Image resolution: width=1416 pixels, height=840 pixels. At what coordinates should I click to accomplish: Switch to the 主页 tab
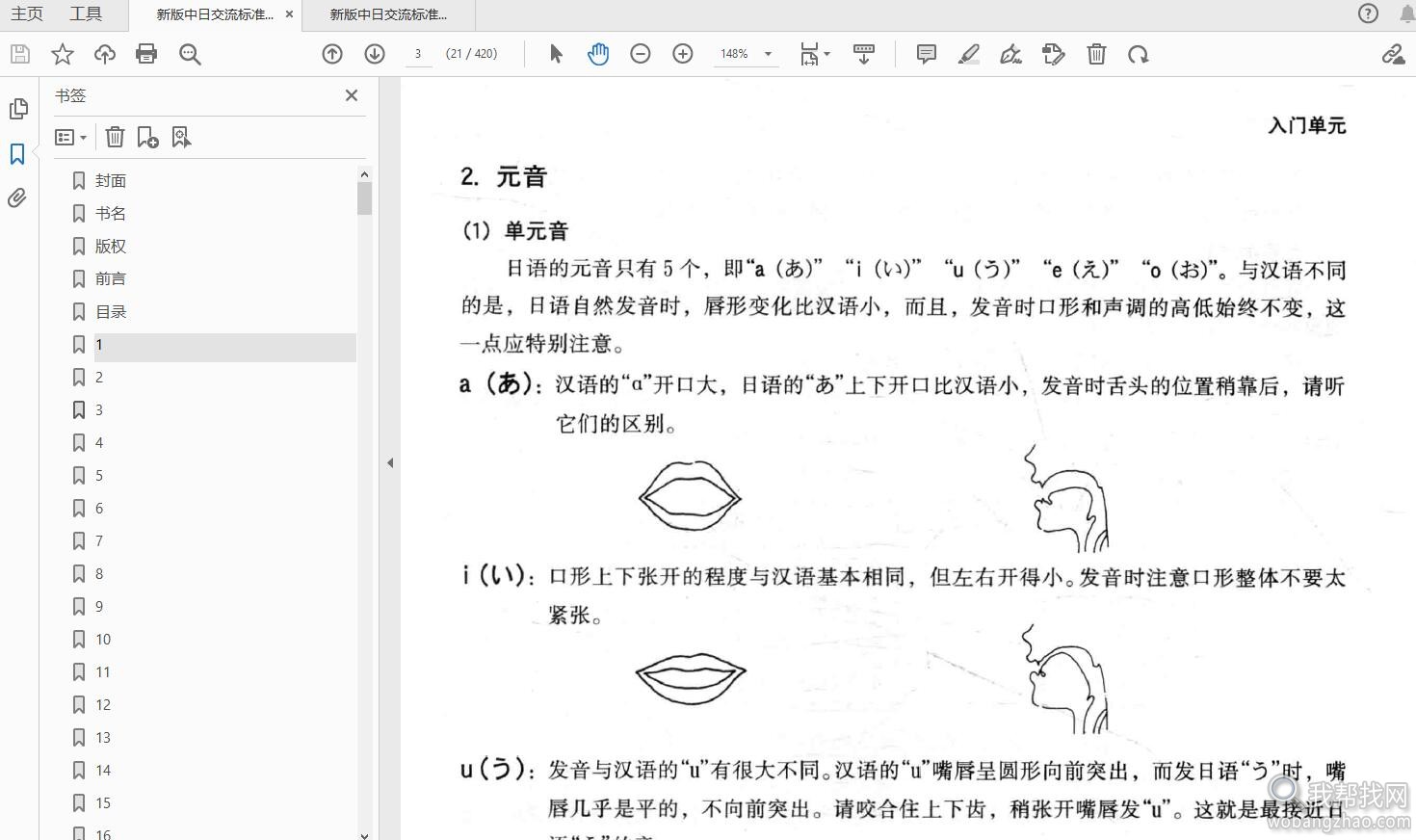click(x=27, y=13)
